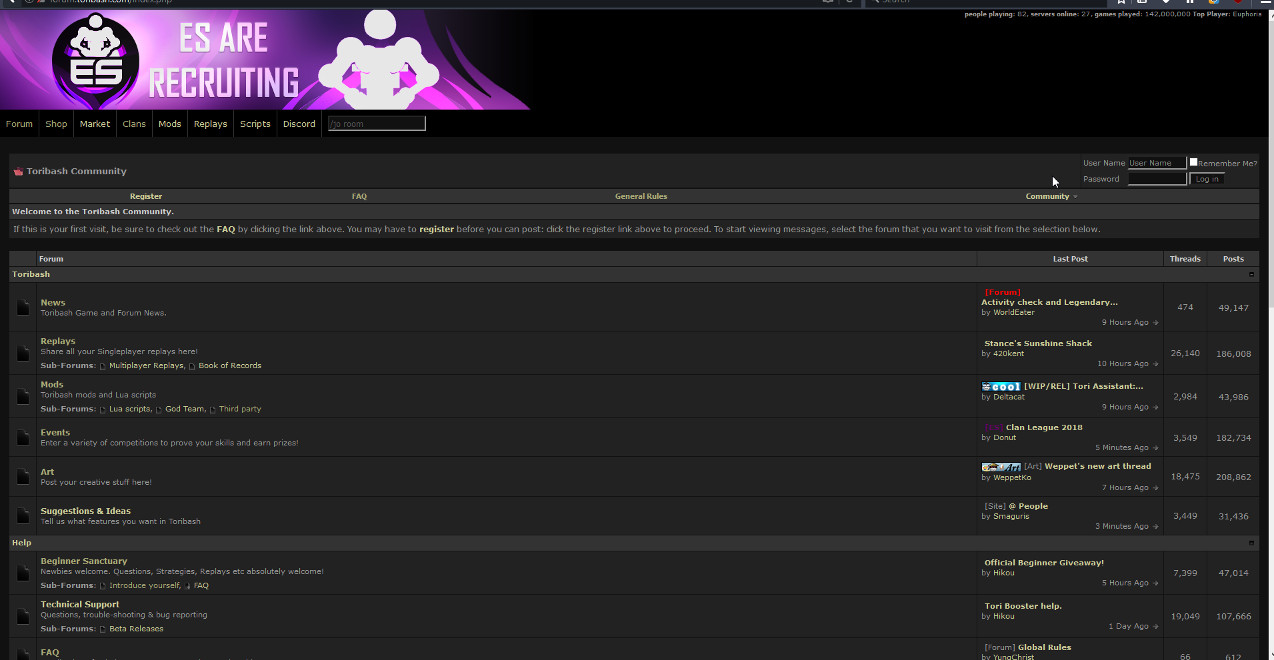Click the art thumbnail icon in Weppet's thread row
This screenshot has width=1274, height=660.
1001,466
